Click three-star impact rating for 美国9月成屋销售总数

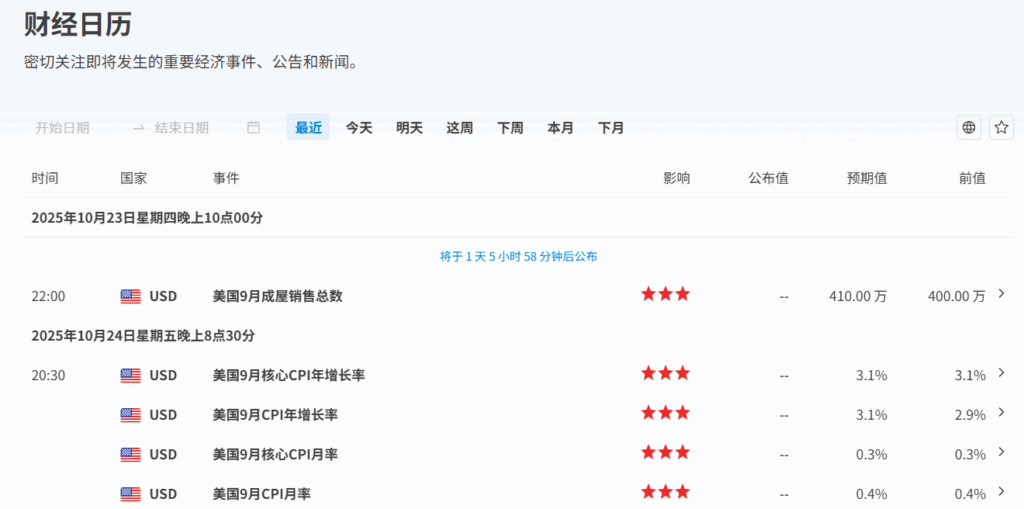click(x=665, y=294)
